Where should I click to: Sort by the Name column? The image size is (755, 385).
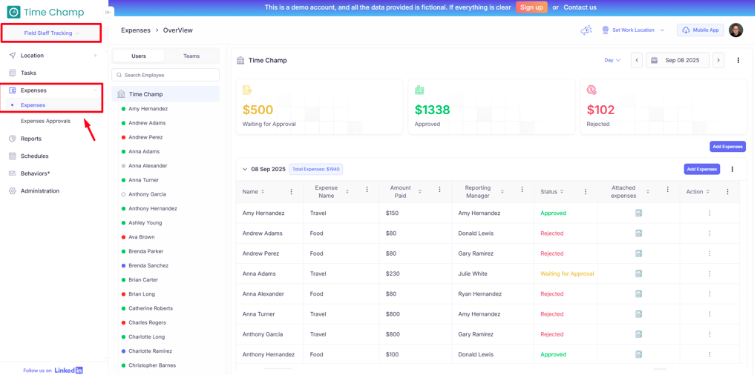[262, 192]
